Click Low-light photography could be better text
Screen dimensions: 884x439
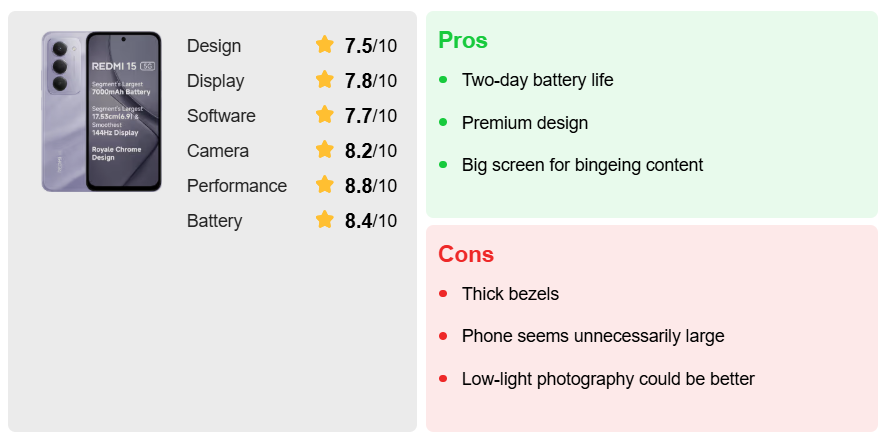(x=608, y=379)
